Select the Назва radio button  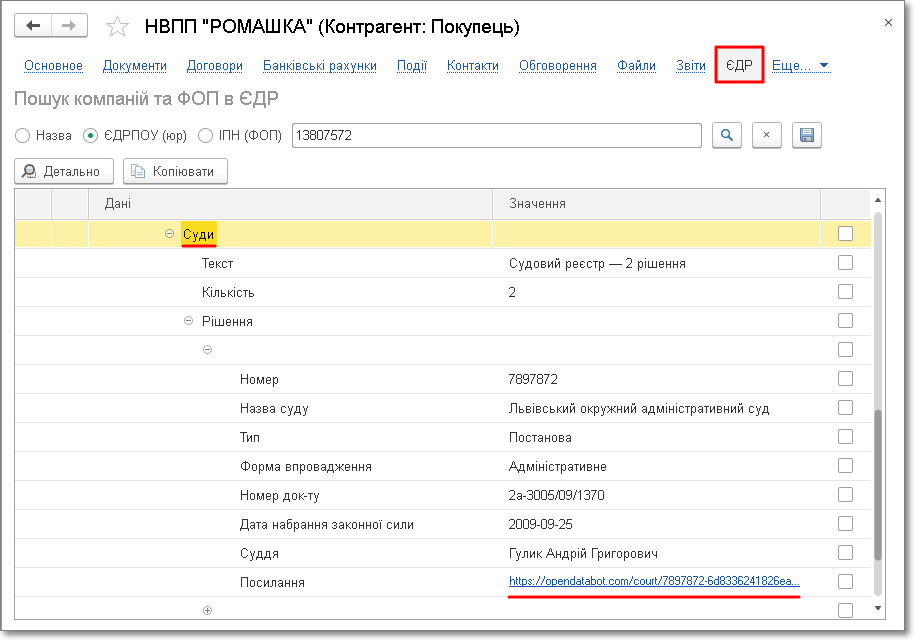pyautogui.click(x=22, y=135)
